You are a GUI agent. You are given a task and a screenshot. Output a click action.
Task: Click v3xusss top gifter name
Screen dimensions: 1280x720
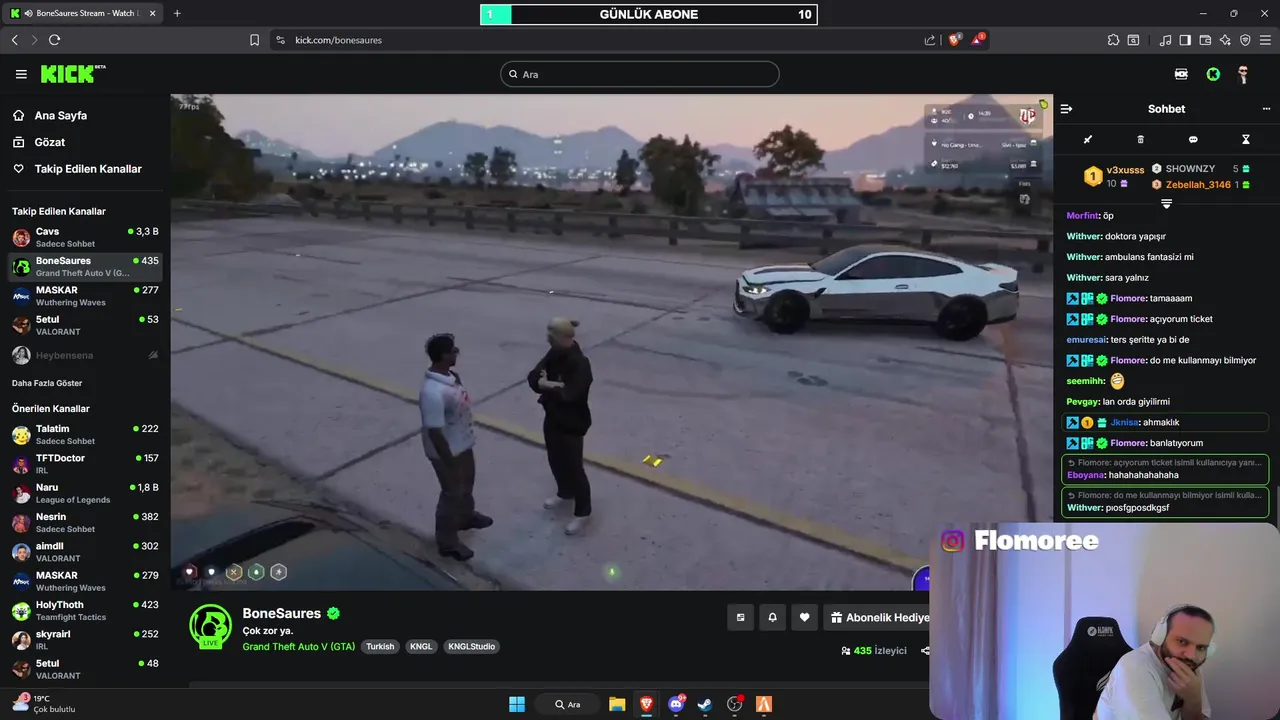point(1125,170)
